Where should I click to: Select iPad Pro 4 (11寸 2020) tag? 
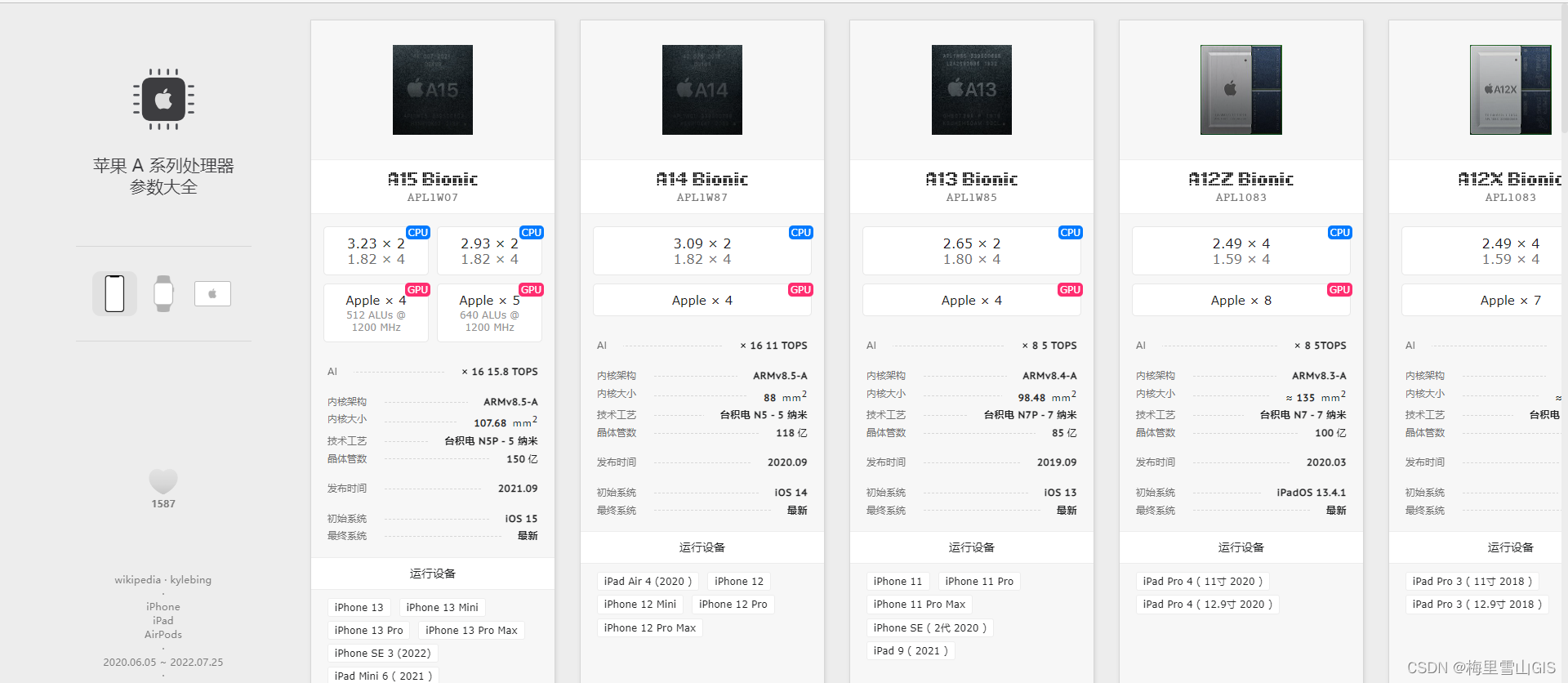coord(1203,582)
